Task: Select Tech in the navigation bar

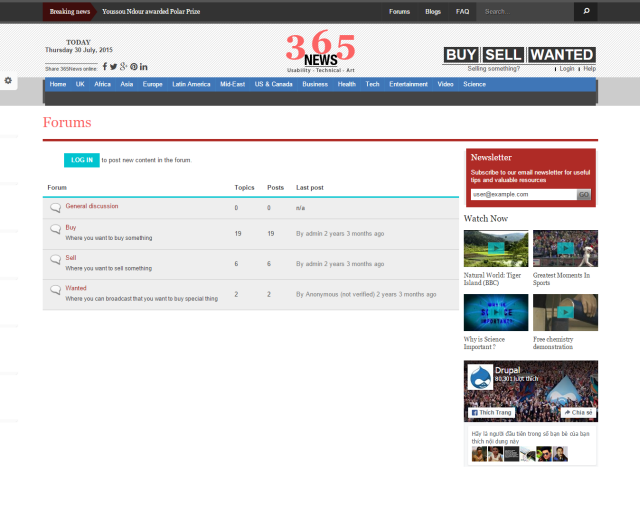Action: click(372, 85)
